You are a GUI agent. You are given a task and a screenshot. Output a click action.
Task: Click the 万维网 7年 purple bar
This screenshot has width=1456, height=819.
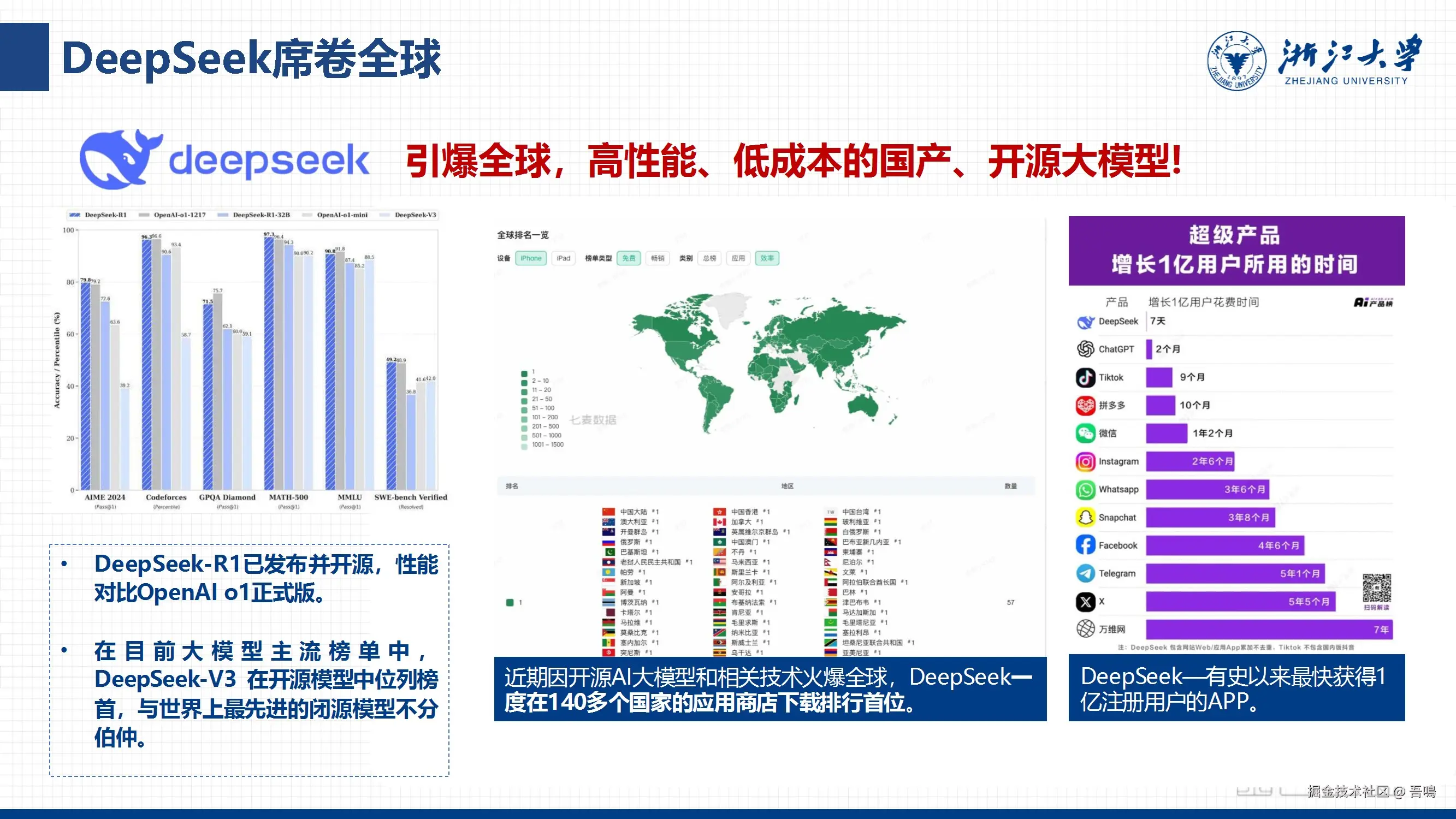coord(1268,629)
